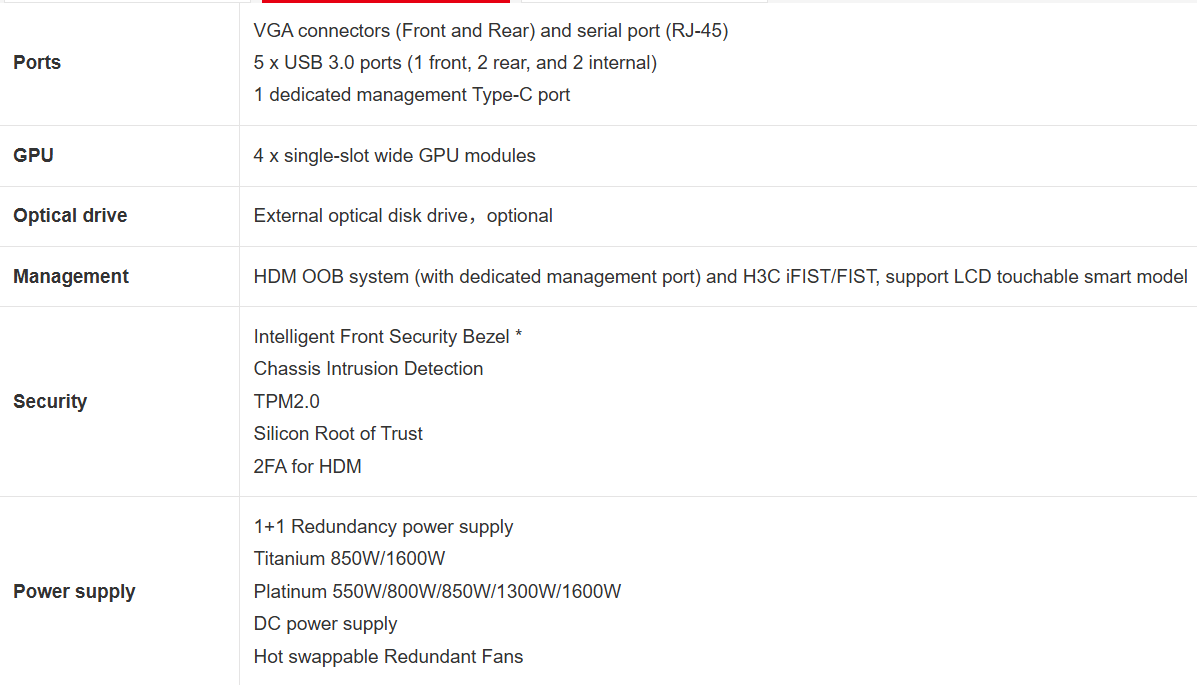
Task: Click the Power supply row label
Action: coord(74,592)
